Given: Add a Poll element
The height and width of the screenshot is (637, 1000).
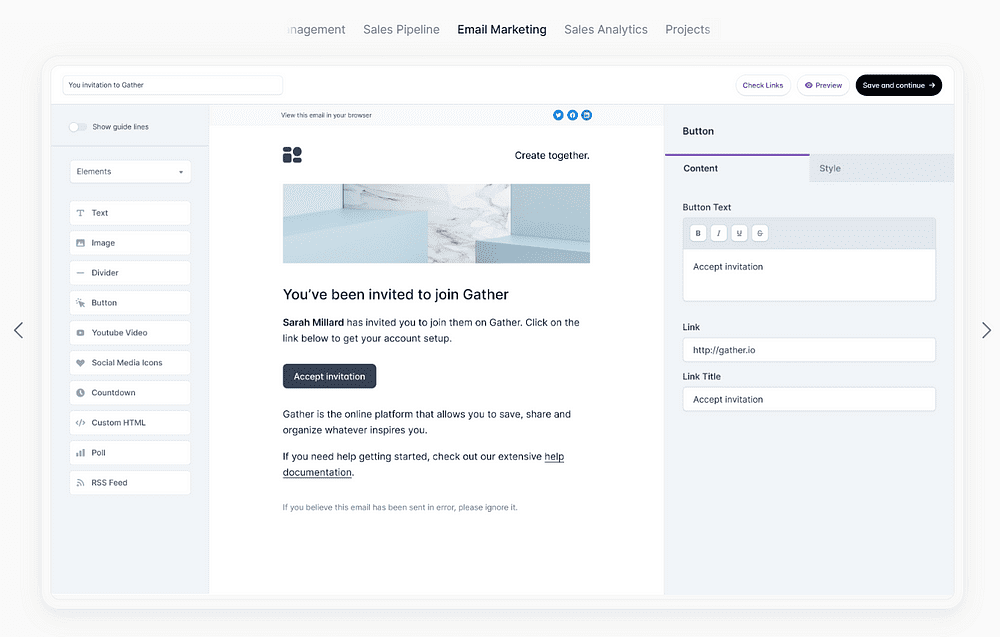Looking at the screenshot, I should (x=130, y=453).
